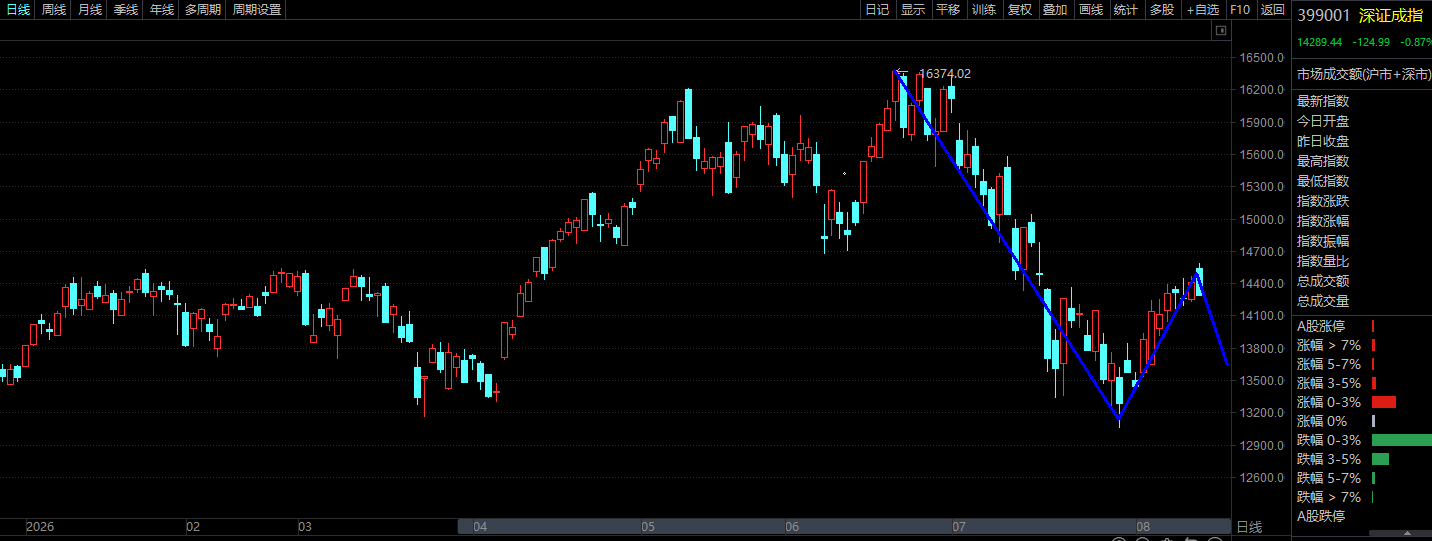This screenshot has width=1432, height=541.
Task: Click the red 涨幅 0-3% bar
Action: [1384, 402]
